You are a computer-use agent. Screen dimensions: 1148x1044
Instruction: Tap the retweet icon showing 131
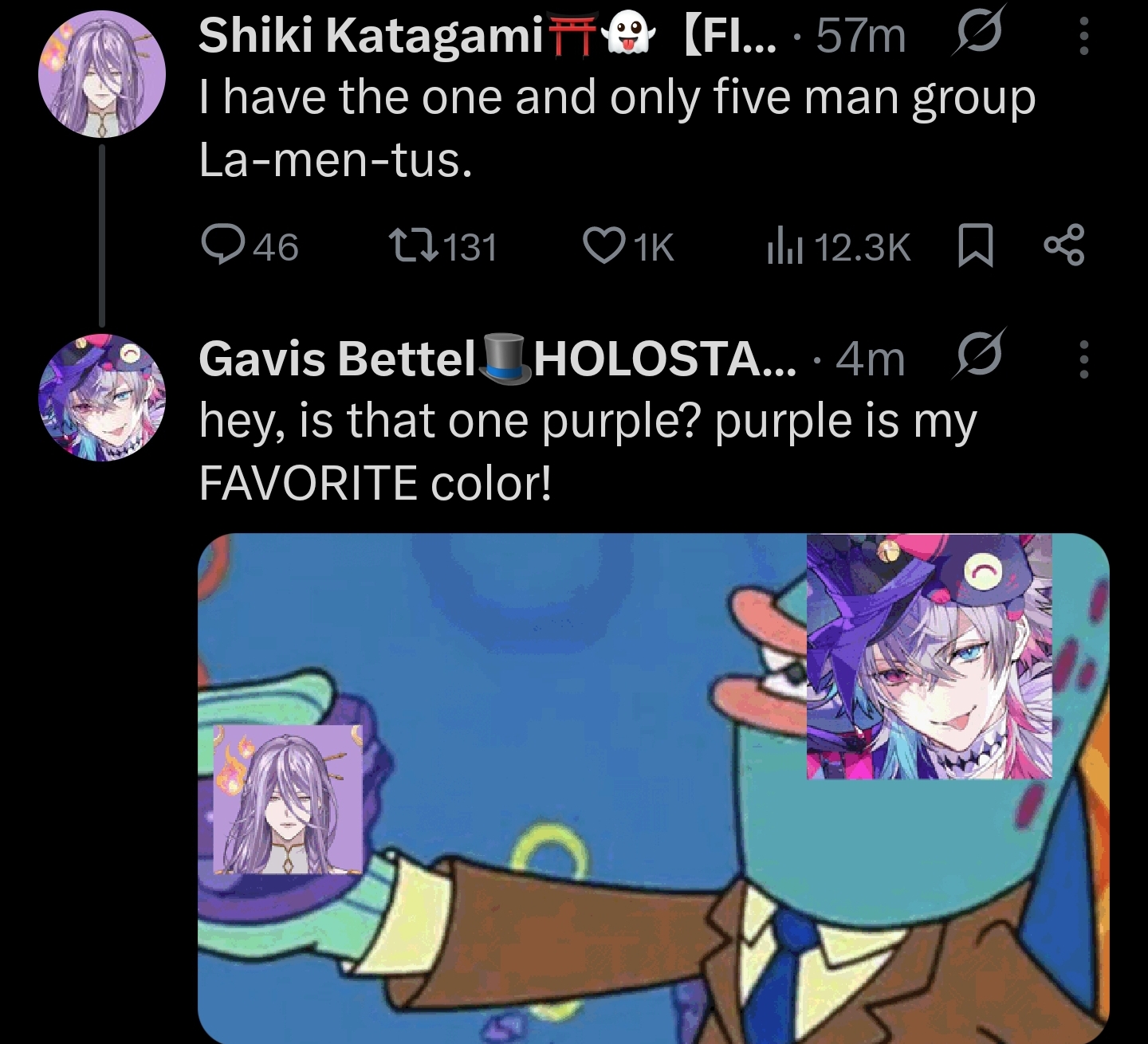click(x=413, y=246)
